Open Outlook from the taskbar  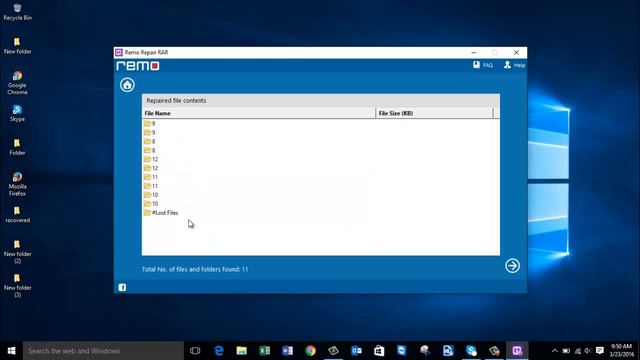[x=356, y=351]
